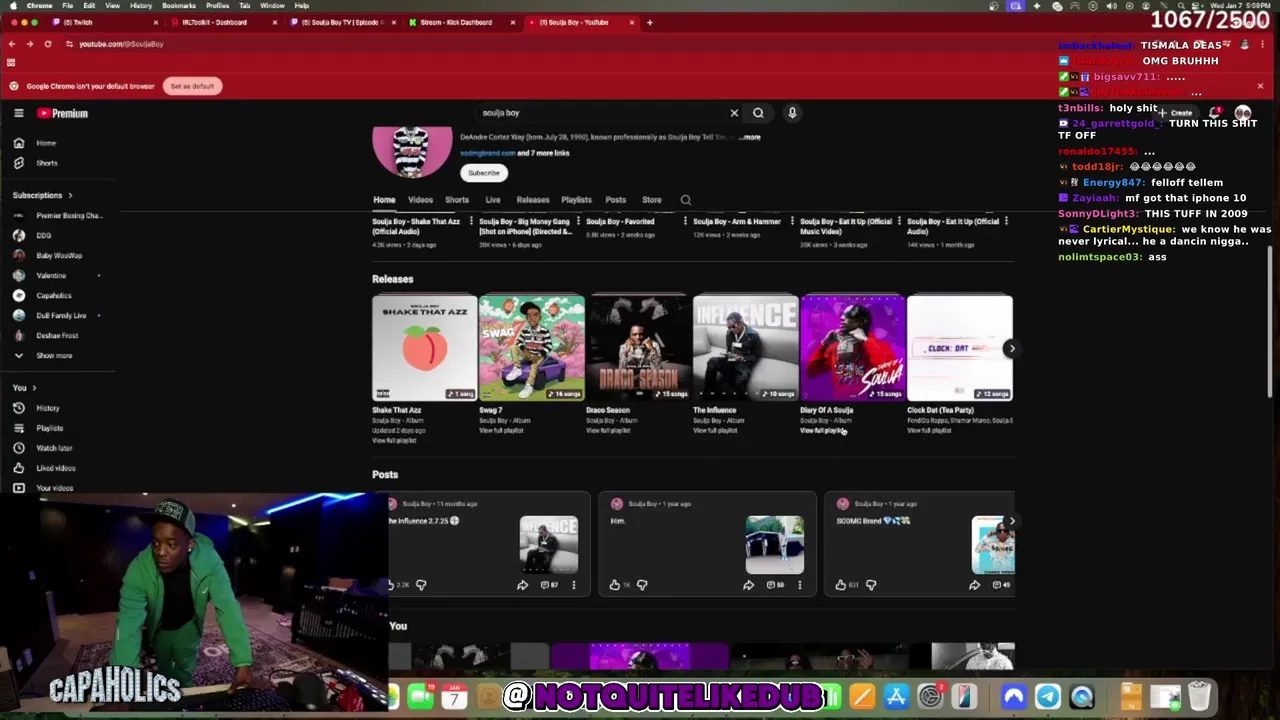Screen dimensions: 1280x720
Task: Open the Draco Season album thumbnail
Action: pos(639,348)
